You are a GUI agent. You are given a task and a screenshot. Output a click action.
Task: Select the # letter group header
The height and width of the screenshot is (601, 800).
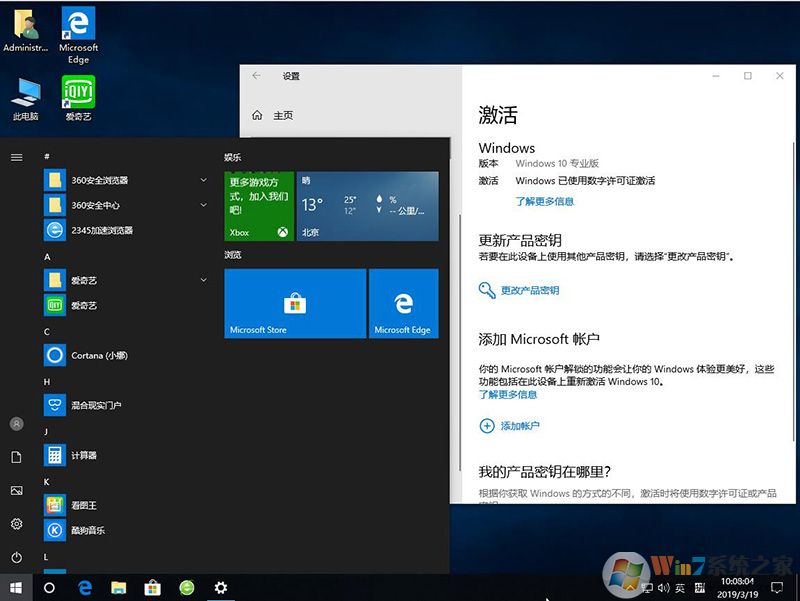click(46, 157)
